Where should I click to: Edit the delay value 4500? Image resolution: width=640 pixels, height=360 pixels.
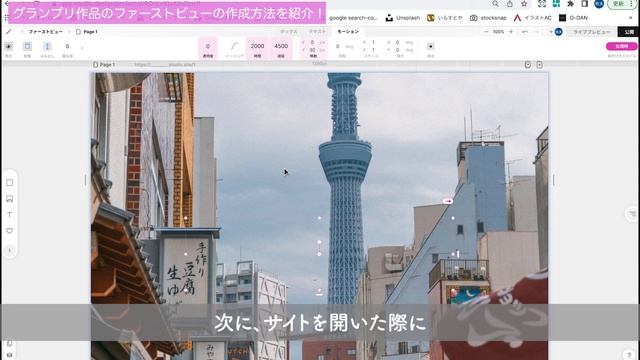281,47
